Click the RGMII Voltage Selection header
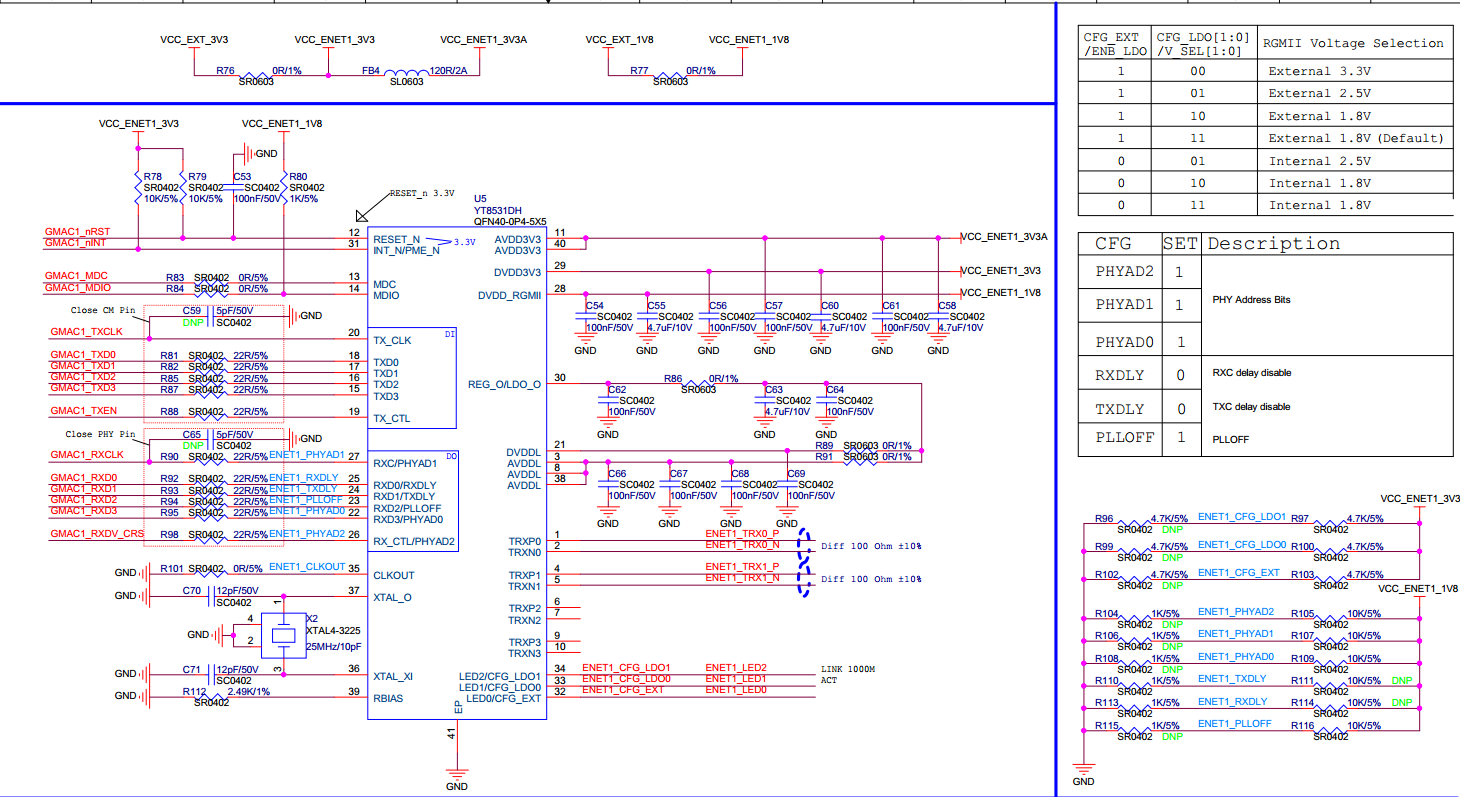 pyautogui.click(x=1354, y=44)
